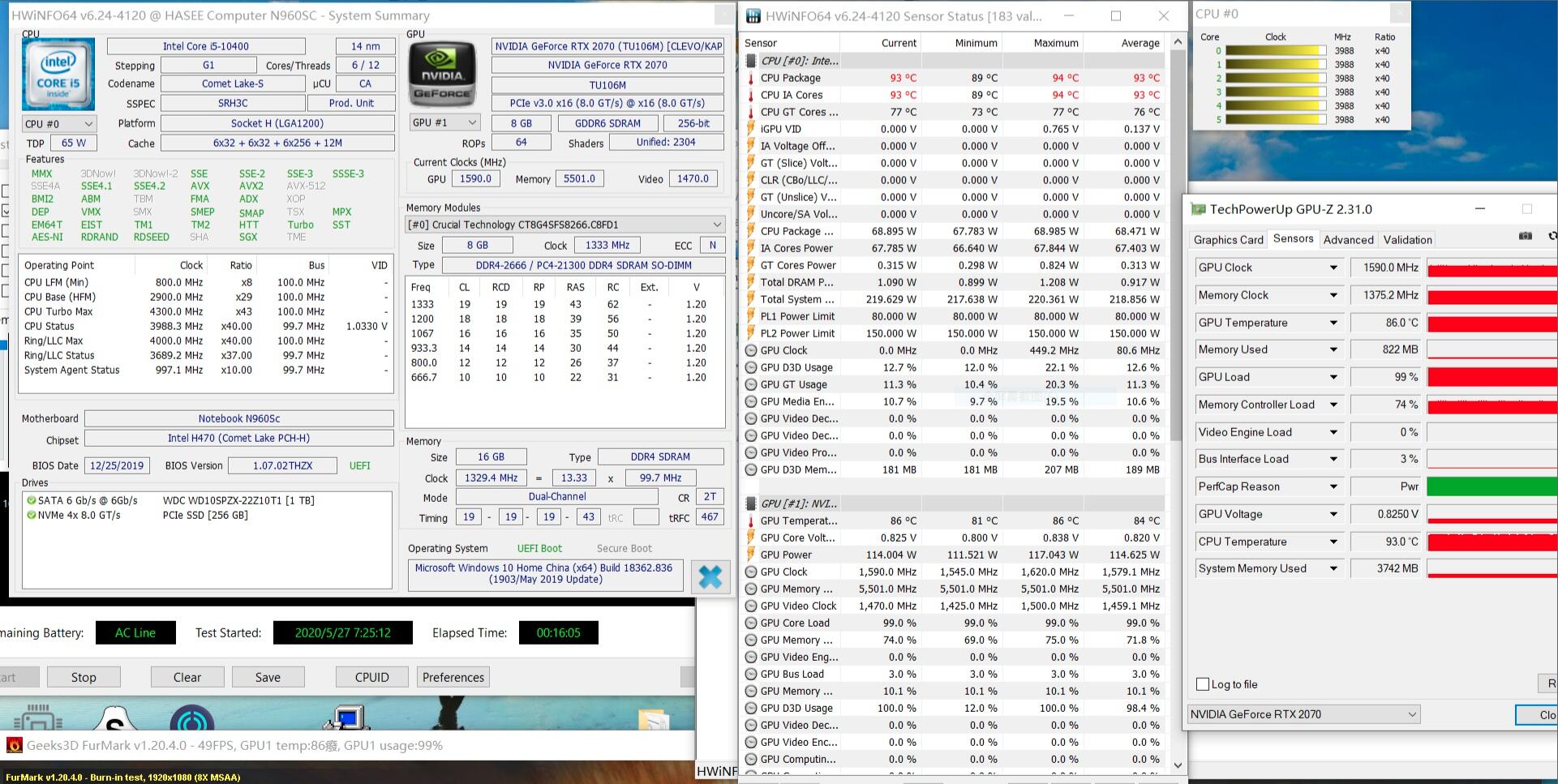
Task: Select the Sensors tab in GPU-Z
Action: pyautogui.click(x=1294, y=238)
